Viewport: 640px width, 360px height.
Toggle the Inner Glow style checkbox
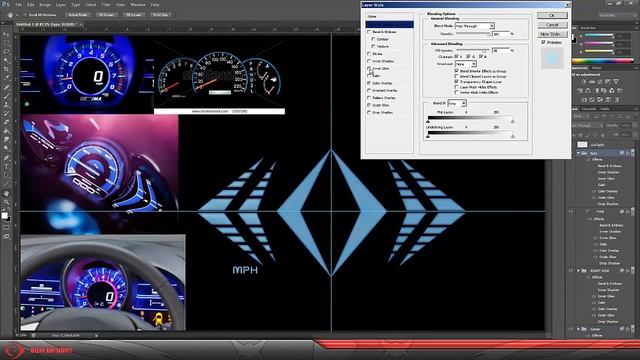[369, 68]
